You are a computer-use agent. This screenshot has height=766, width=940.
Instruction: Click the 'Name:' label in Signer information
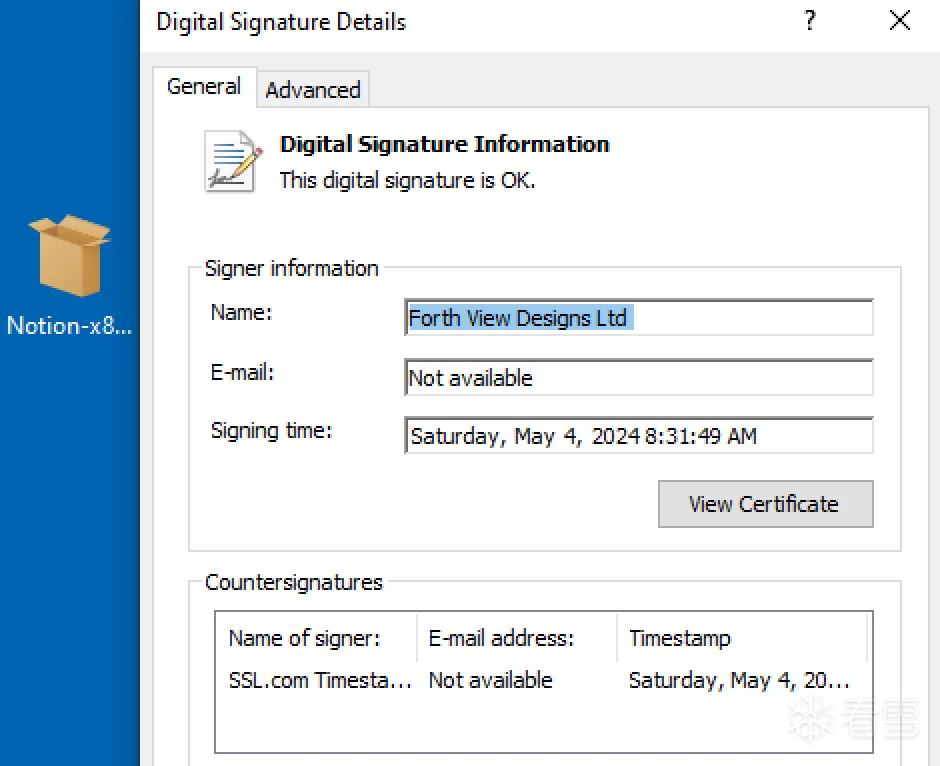tap(242, 312)
